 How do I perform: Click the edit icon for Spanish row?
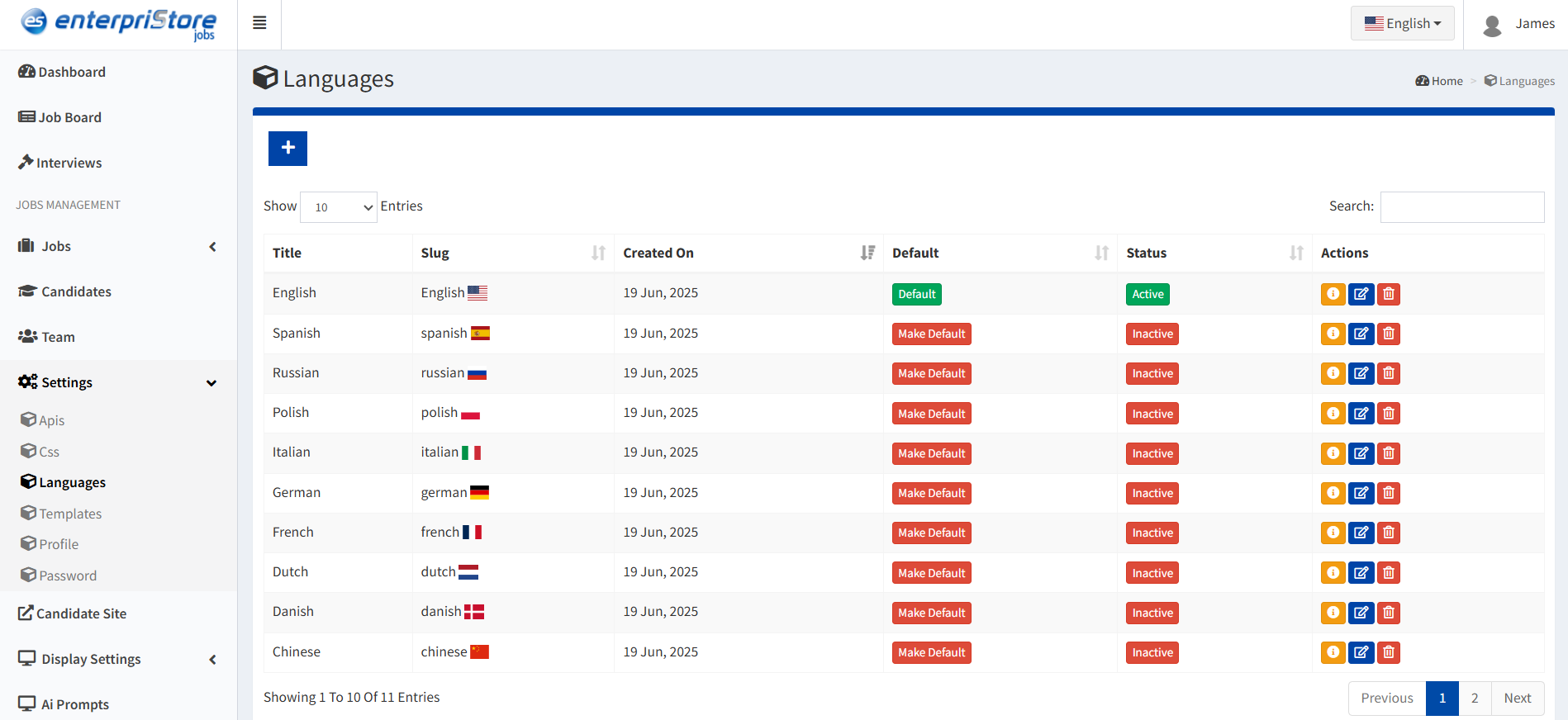[1361, 334]
